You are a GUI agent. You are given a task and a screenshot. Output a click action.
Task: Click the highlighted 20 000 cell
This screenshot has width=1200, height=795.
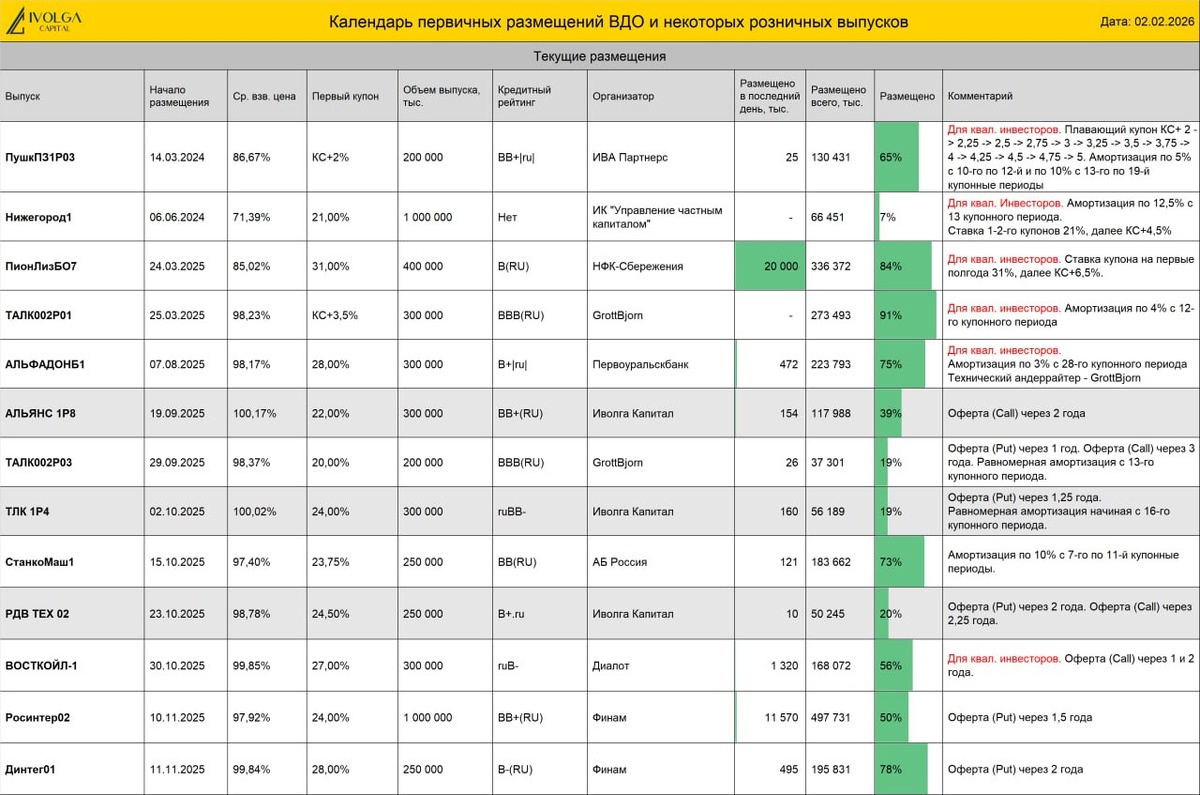coord(768,266)
